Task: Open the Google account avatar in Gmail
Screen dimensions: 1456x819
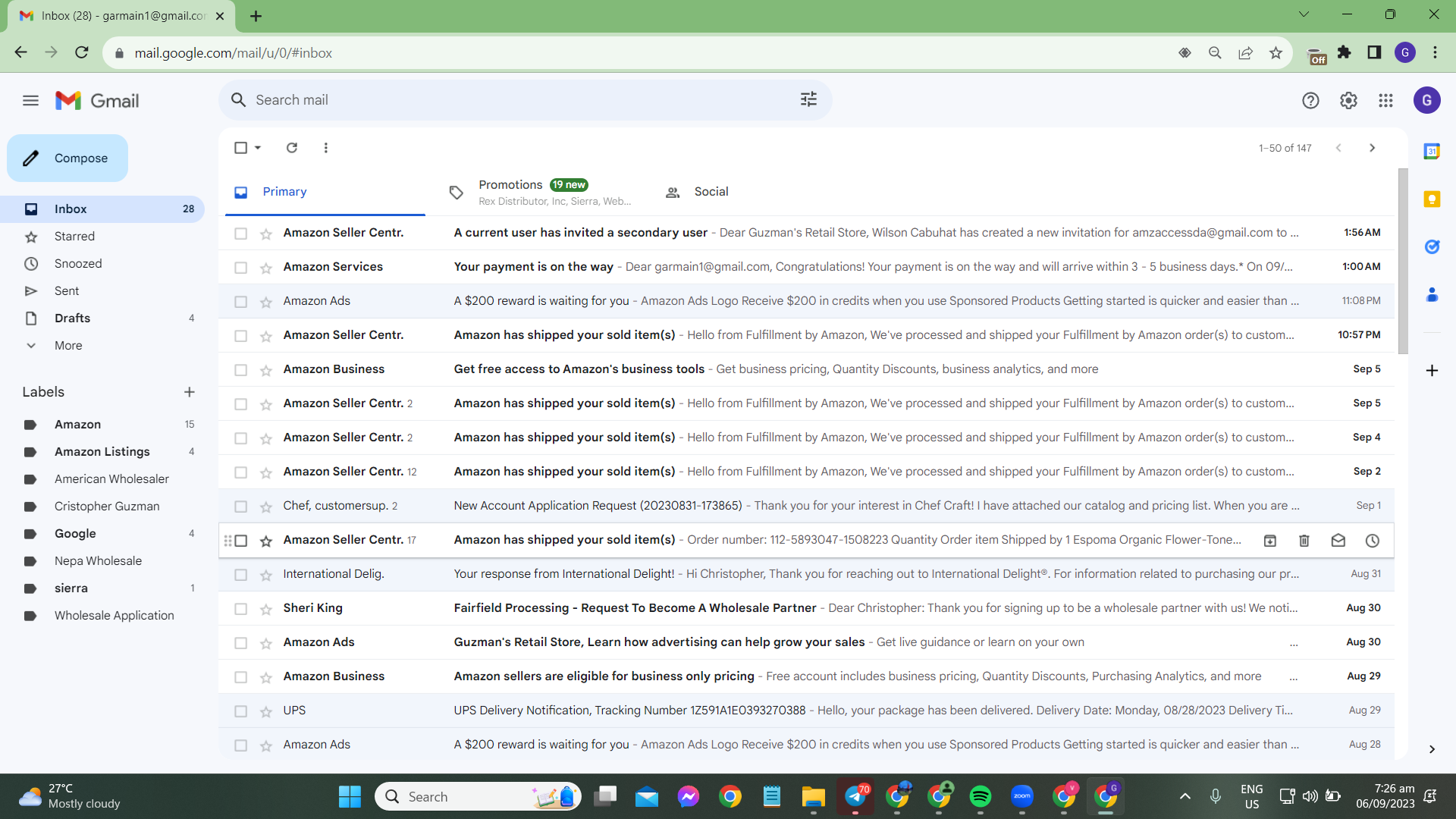Action: (x=1426, y=100)
